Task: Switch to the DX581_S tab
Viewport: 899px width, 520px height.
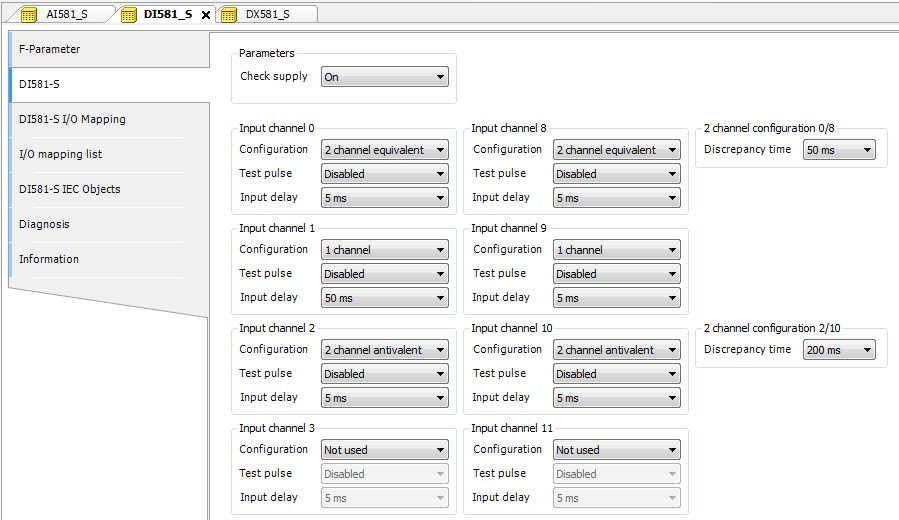Action: pos(267,14)
